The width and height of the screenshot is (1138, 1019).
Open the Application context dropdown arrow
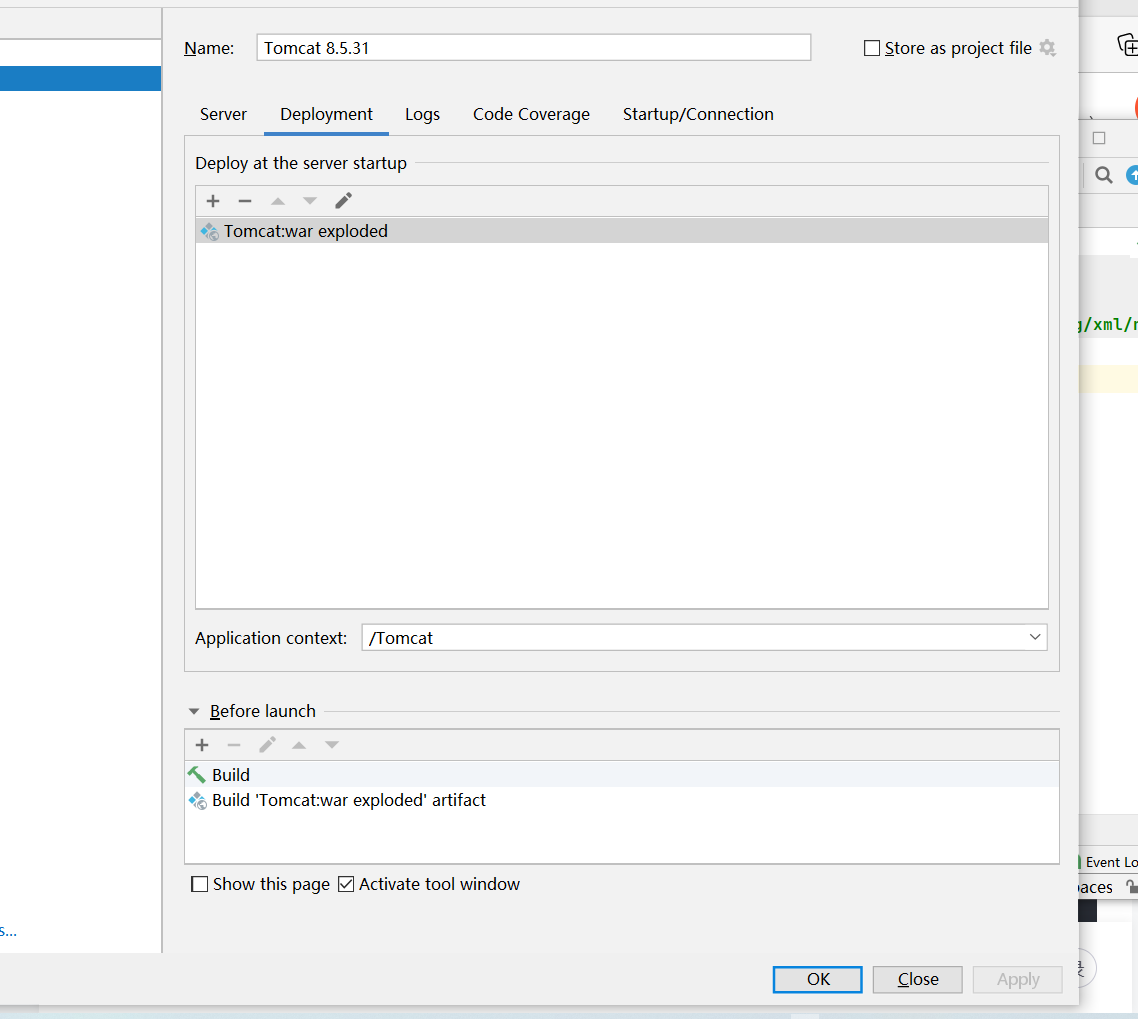[x=1035, y=637]
